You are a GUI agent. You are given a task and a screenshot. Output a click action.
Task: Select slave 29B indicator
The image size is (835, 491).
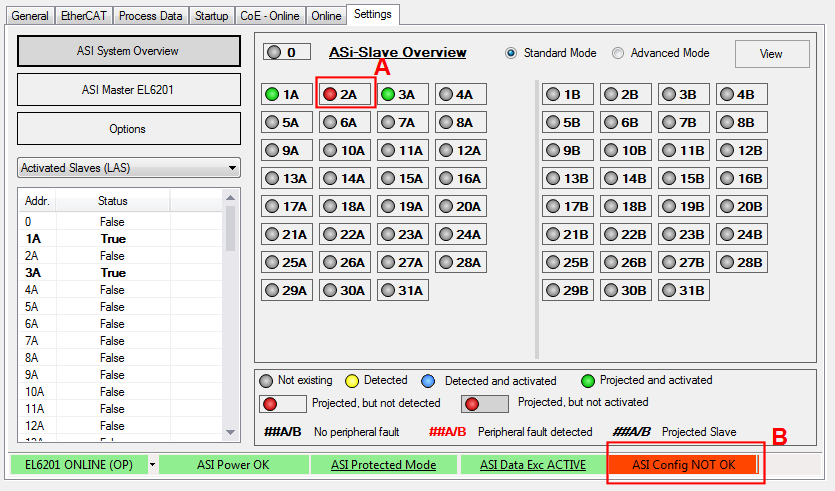click(x=568, y=290)
